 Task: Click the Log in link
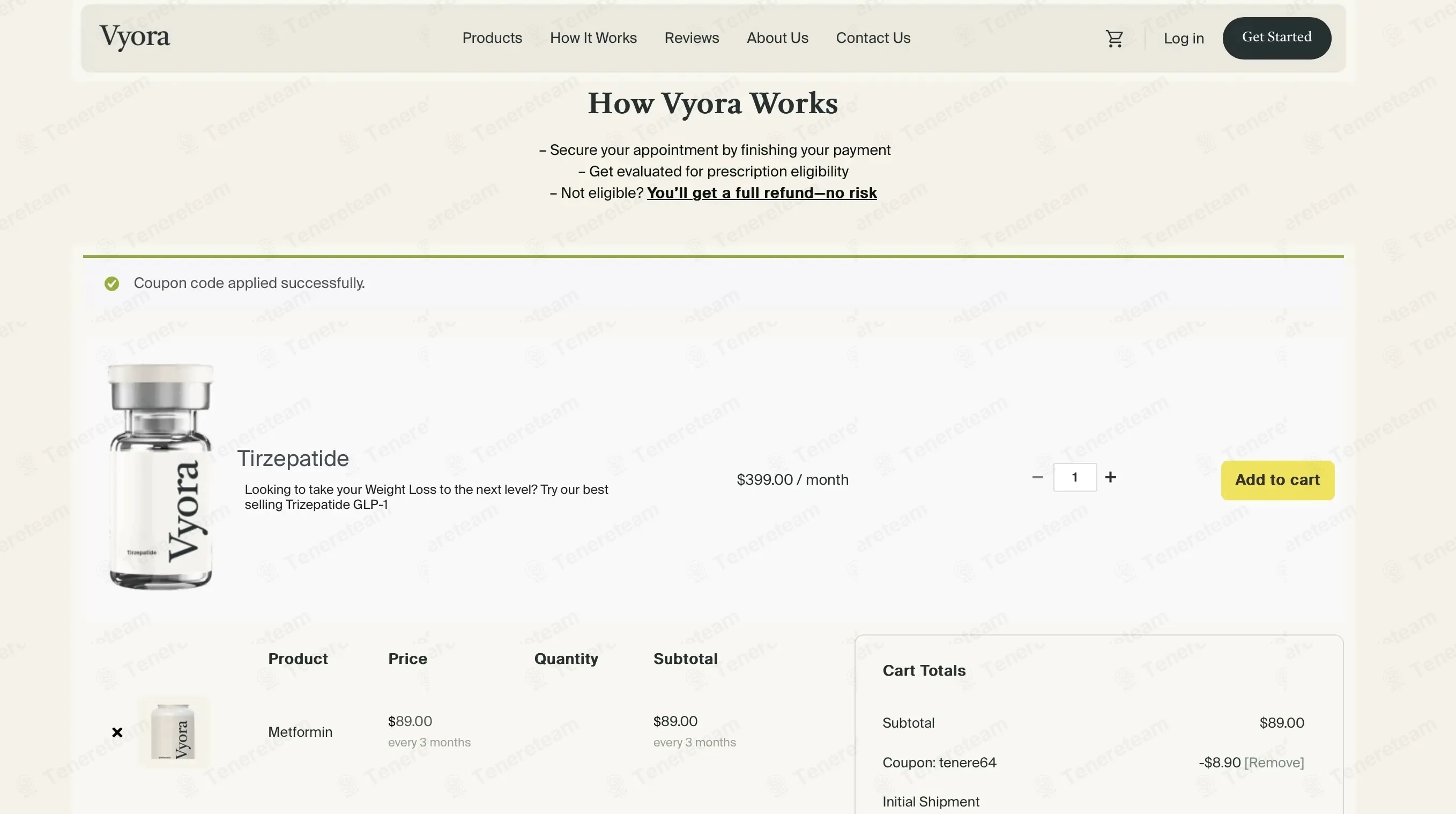(1184, 39)
